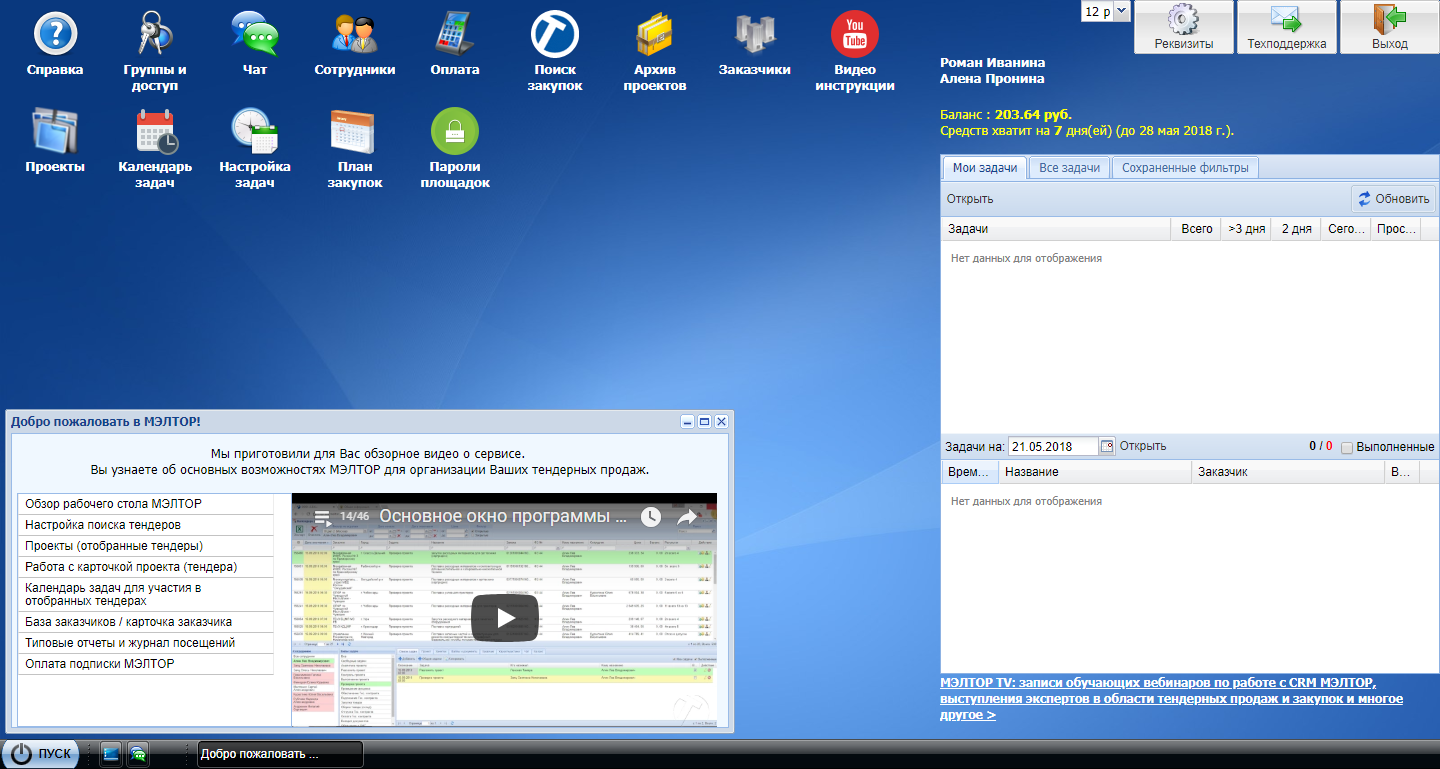Open the Оплата calculator icon

pyautogui.click(x=455, y=34)
